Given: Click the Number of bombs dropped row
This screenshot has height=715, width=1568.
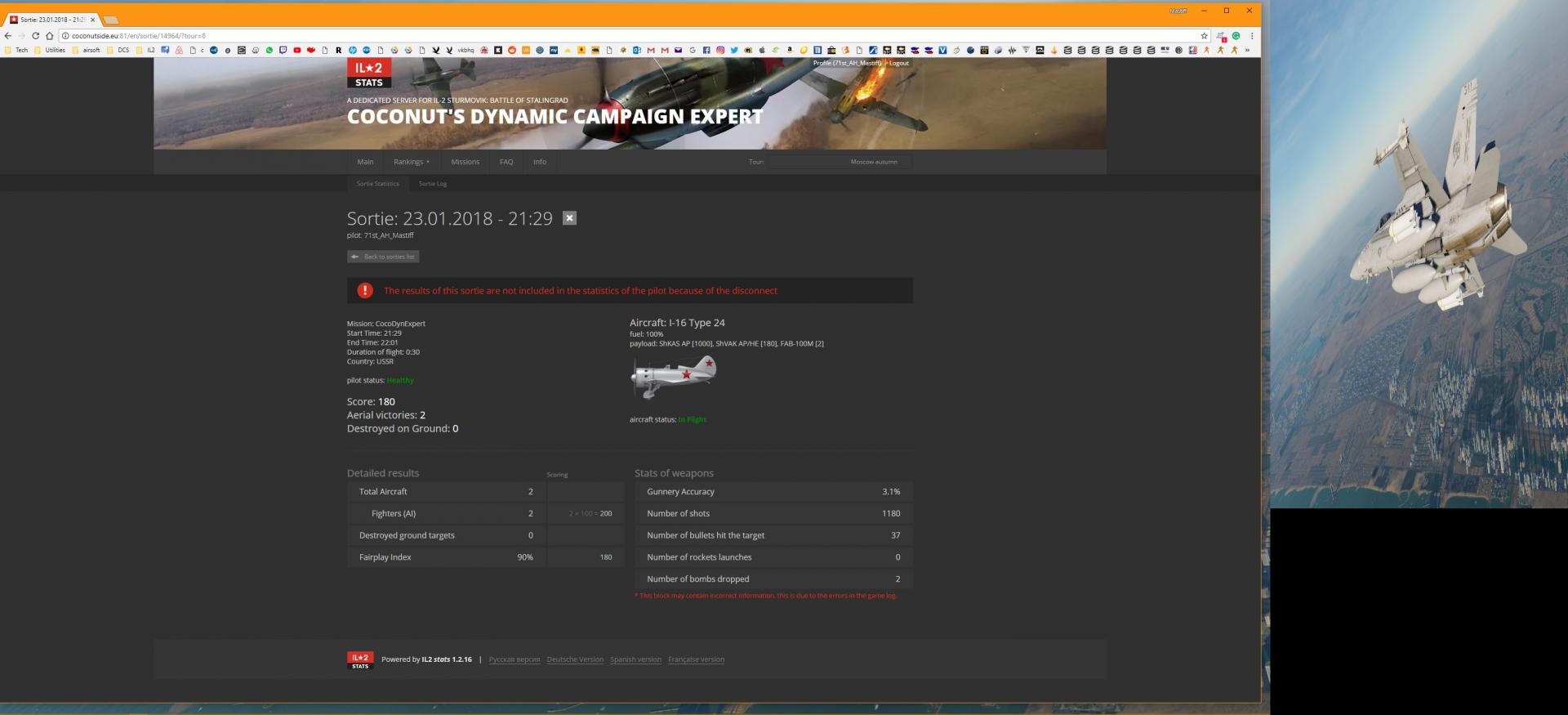Looking at the screenshot, I should coord(773,579).
